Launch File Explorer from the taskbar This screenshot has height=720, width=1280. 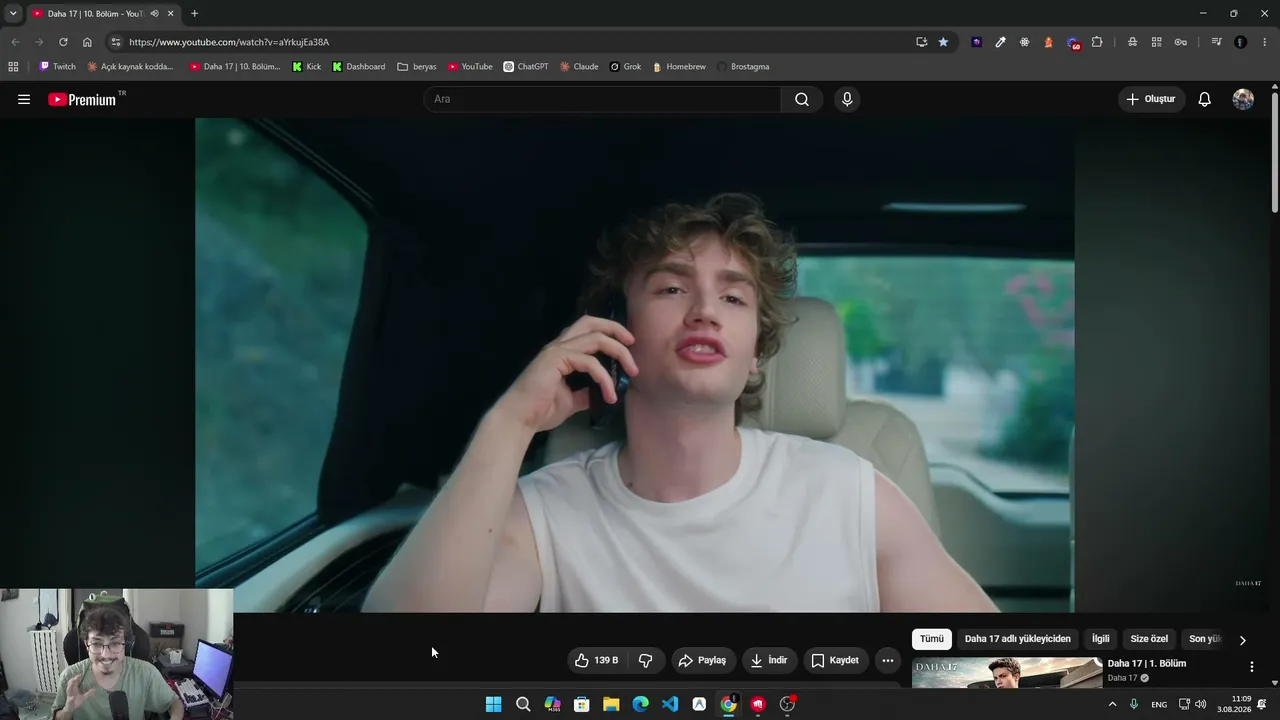[x=611, y=704]
